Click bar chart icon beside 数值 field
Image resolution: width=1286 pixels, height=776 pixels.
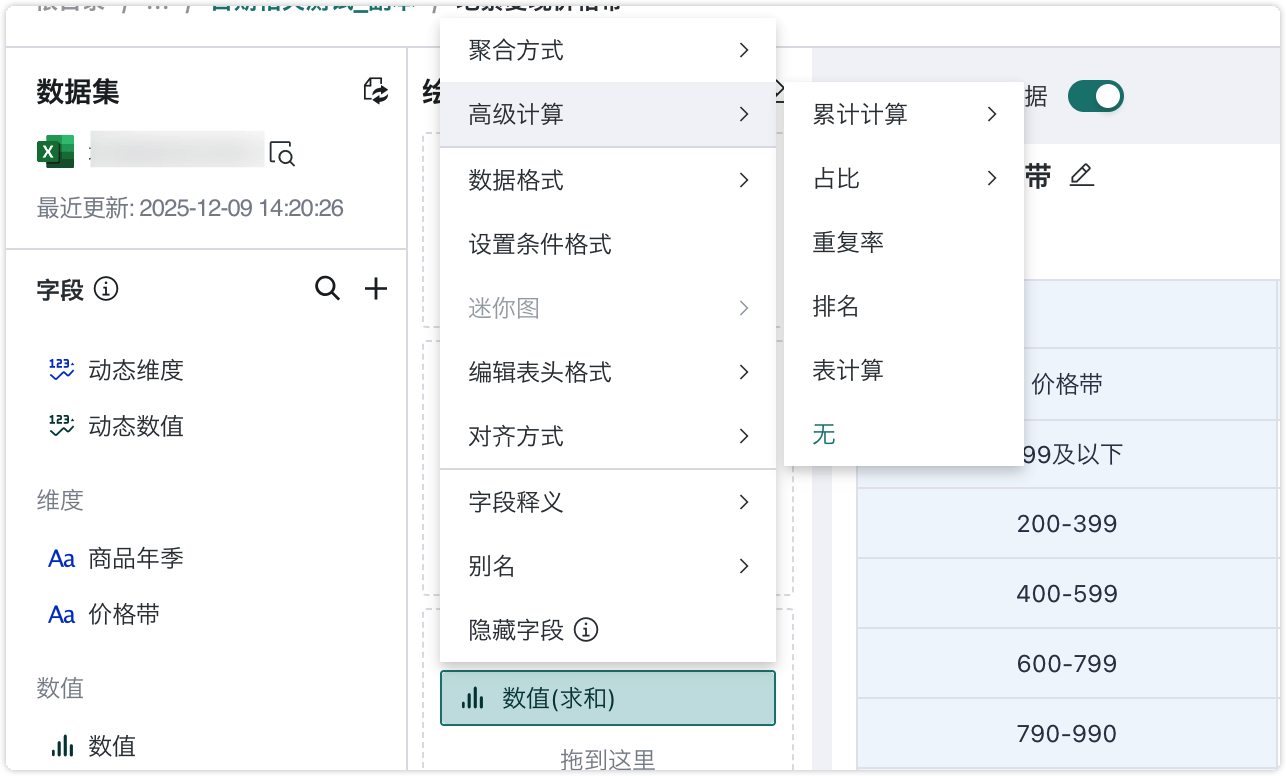click(x=63, y=746)
